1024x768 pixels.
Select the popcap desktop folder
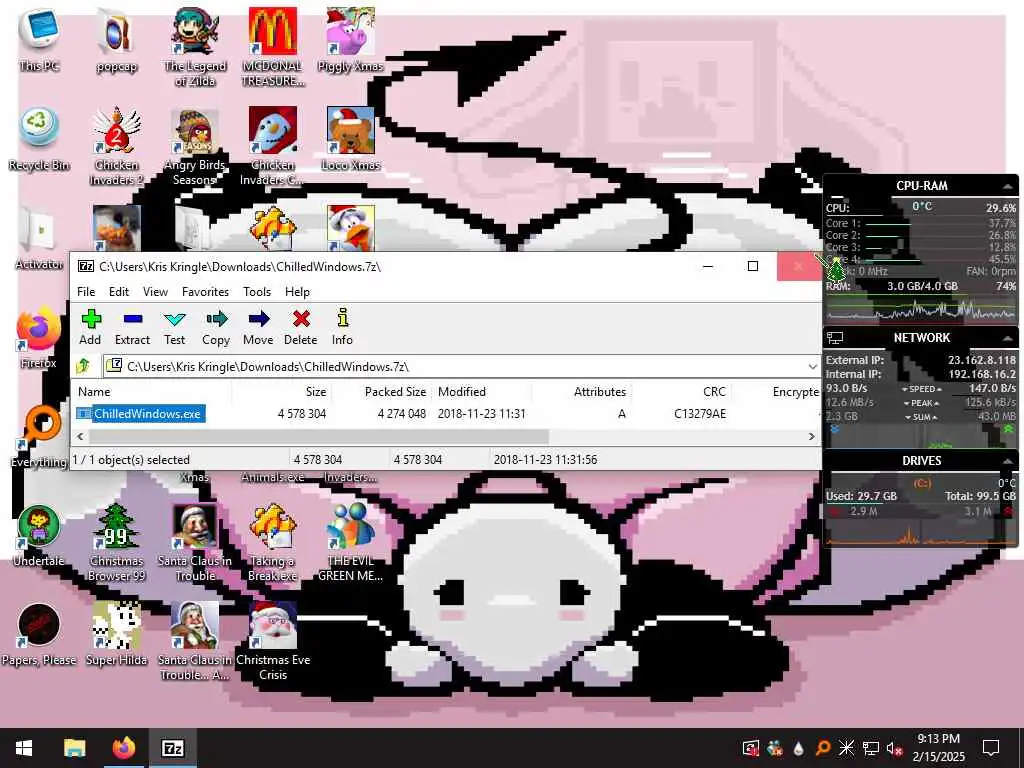(x=116, y=40)
